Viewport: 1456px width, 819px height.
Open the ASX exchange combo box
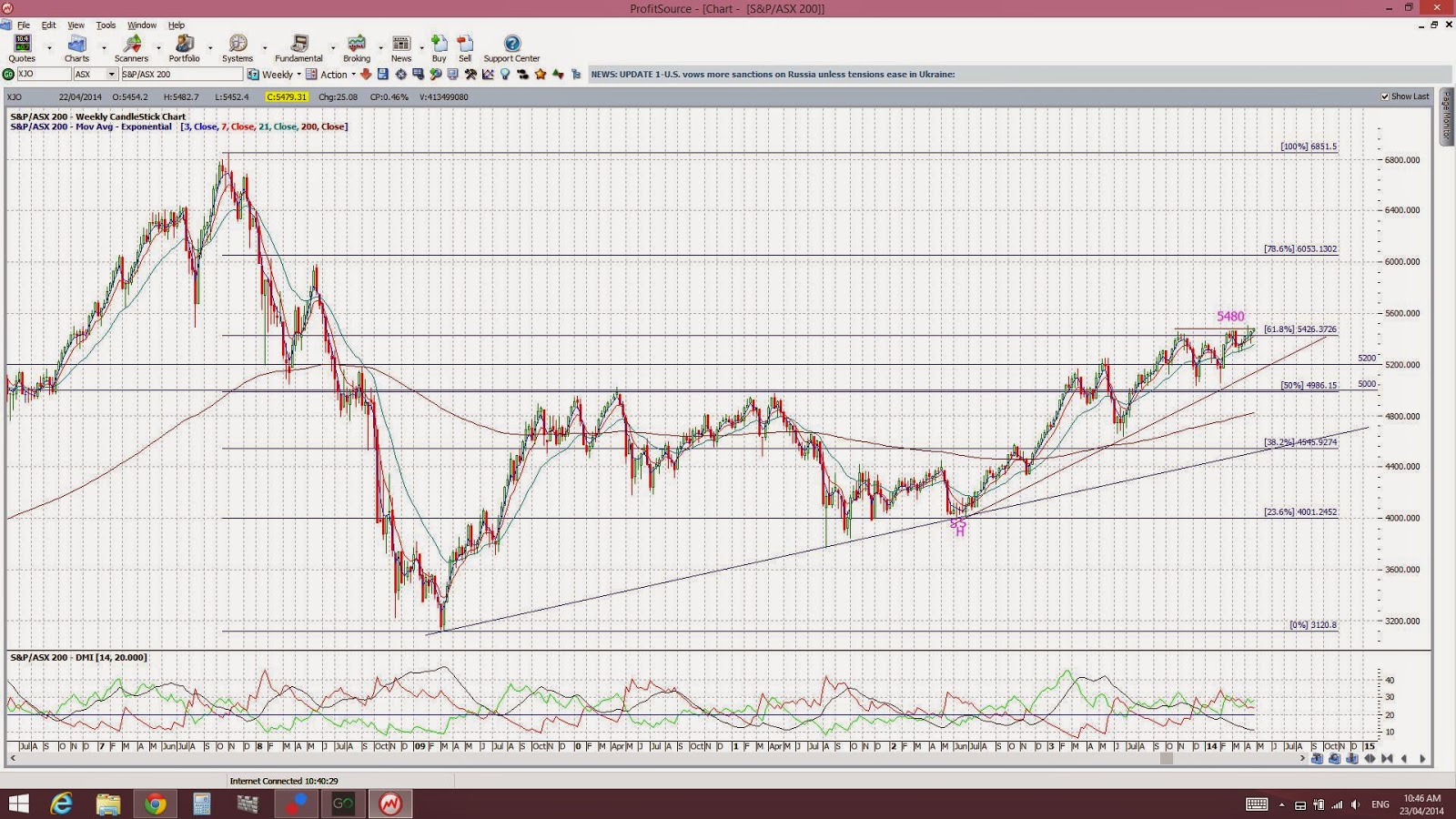(x=96, y=75)
